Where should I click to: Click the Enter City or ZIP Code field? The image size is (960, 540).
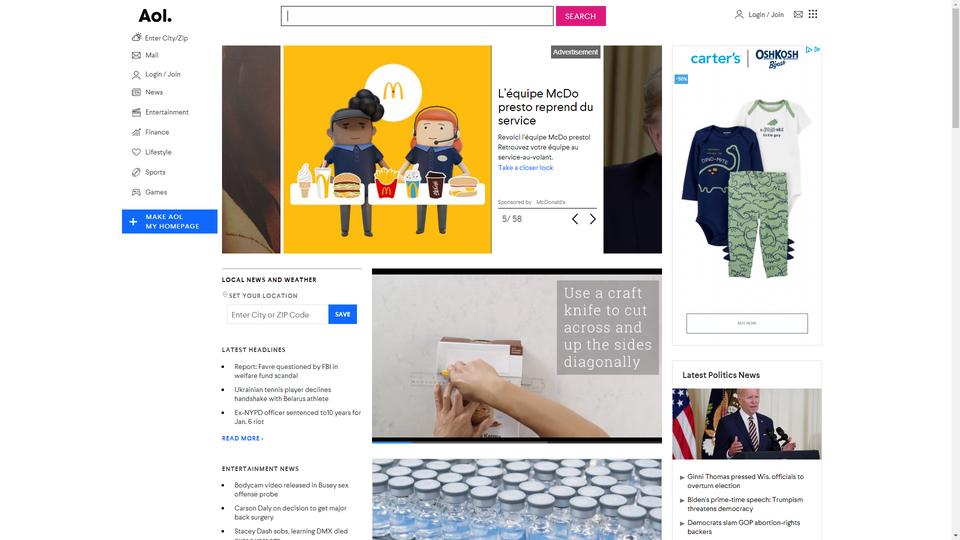pyautogui.click(x=277, y=315)
